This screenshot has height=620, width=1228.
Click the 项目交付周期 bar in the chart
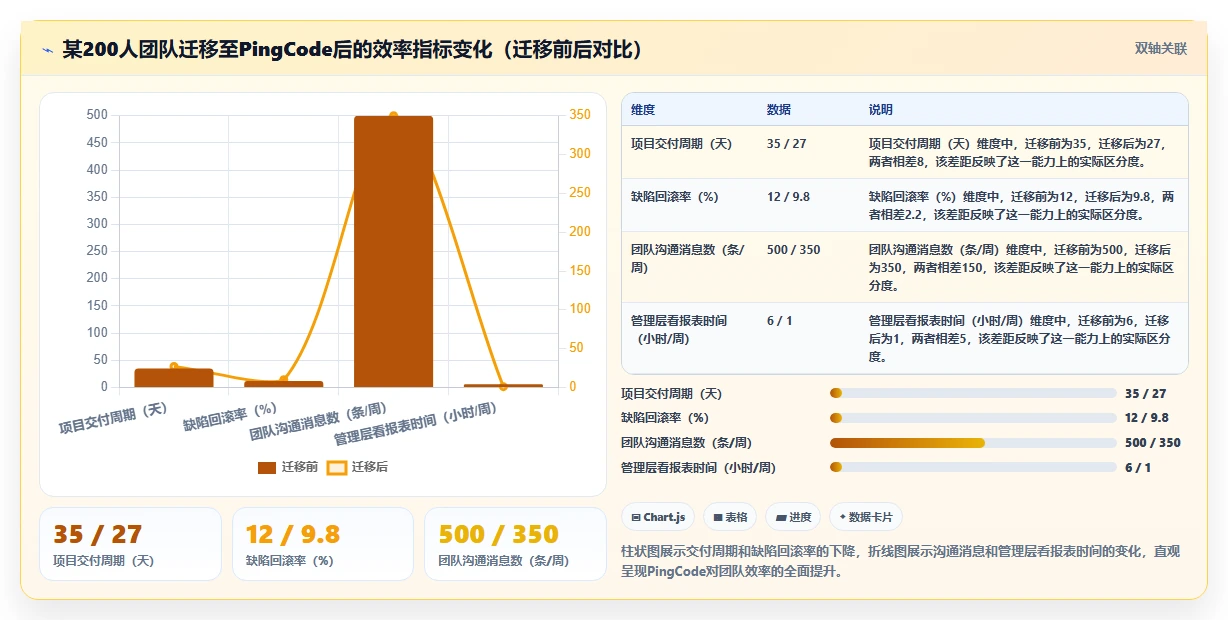[174, 377]
